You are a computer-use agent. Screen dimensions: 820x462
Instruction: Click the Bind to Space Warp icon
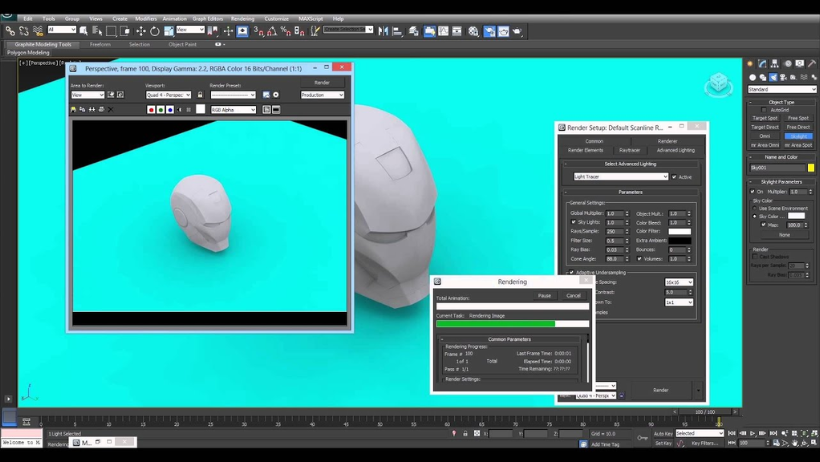click(38, 31)
